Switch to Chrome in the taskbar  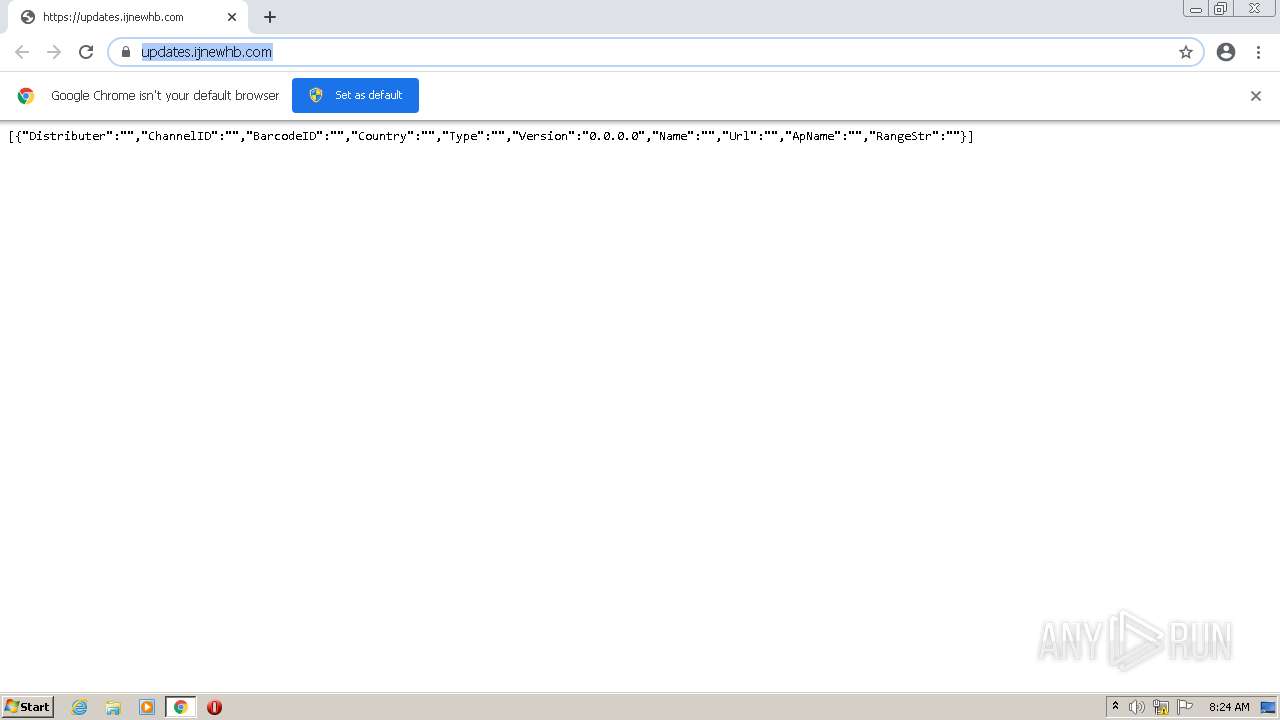point(180,707)
